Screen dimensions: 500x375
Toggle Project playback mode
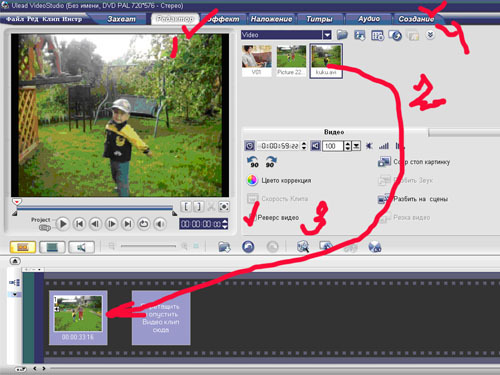[x=41, y=220]
